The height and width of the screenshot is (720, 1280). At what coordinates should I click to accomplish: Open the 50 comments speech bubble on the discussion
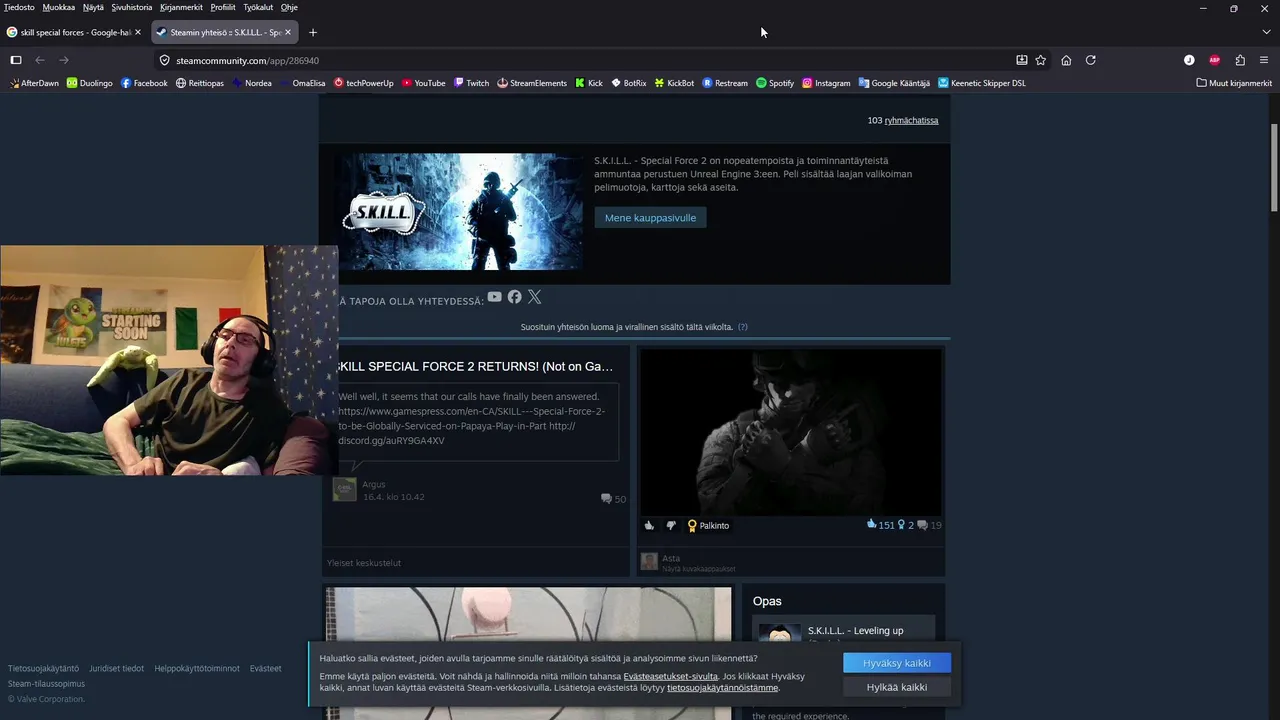coord(613,499)
